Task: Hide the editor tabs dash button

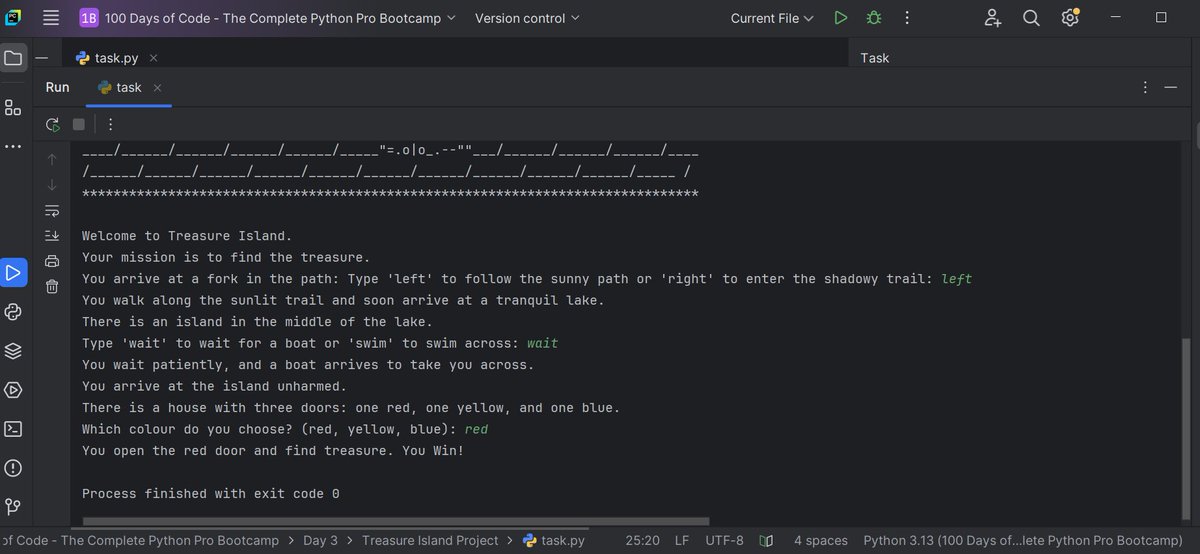Action: (x=41, y=58)
